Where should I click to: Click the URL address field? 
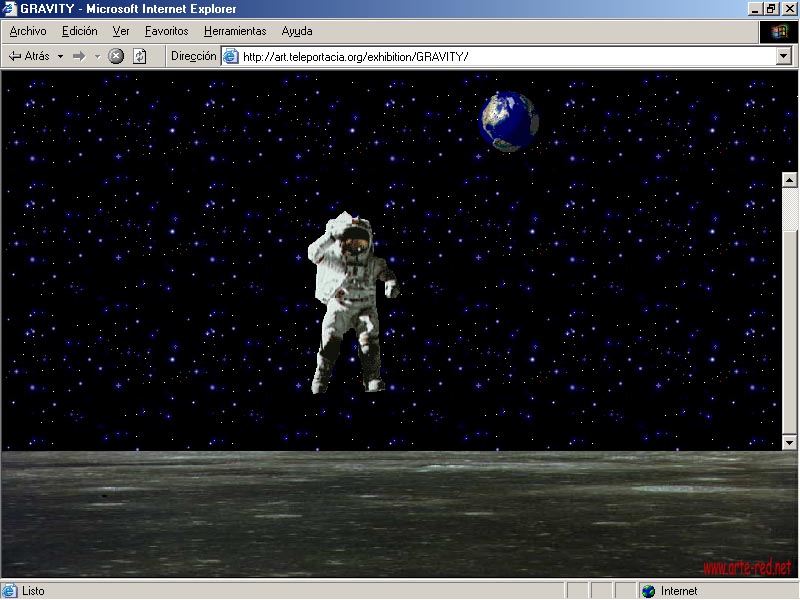pyautogui.click(x=500, y=57)
